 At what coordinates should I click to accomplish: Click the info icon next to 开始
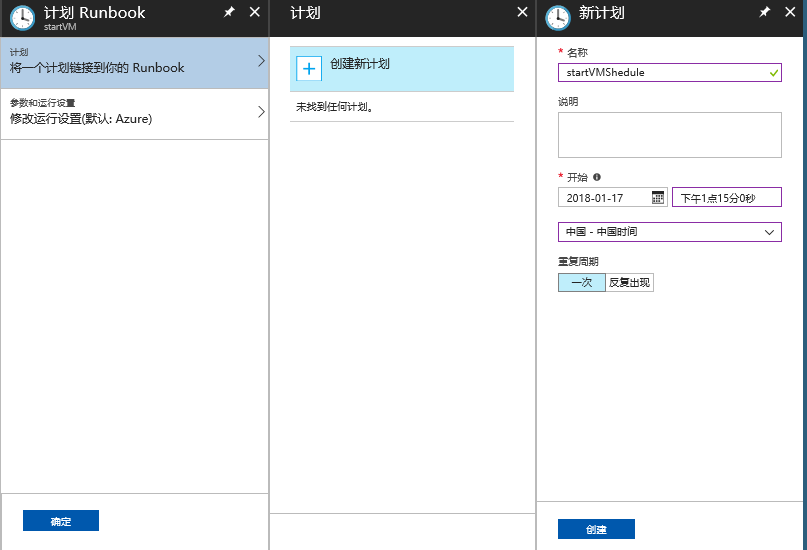coord(597,177)
